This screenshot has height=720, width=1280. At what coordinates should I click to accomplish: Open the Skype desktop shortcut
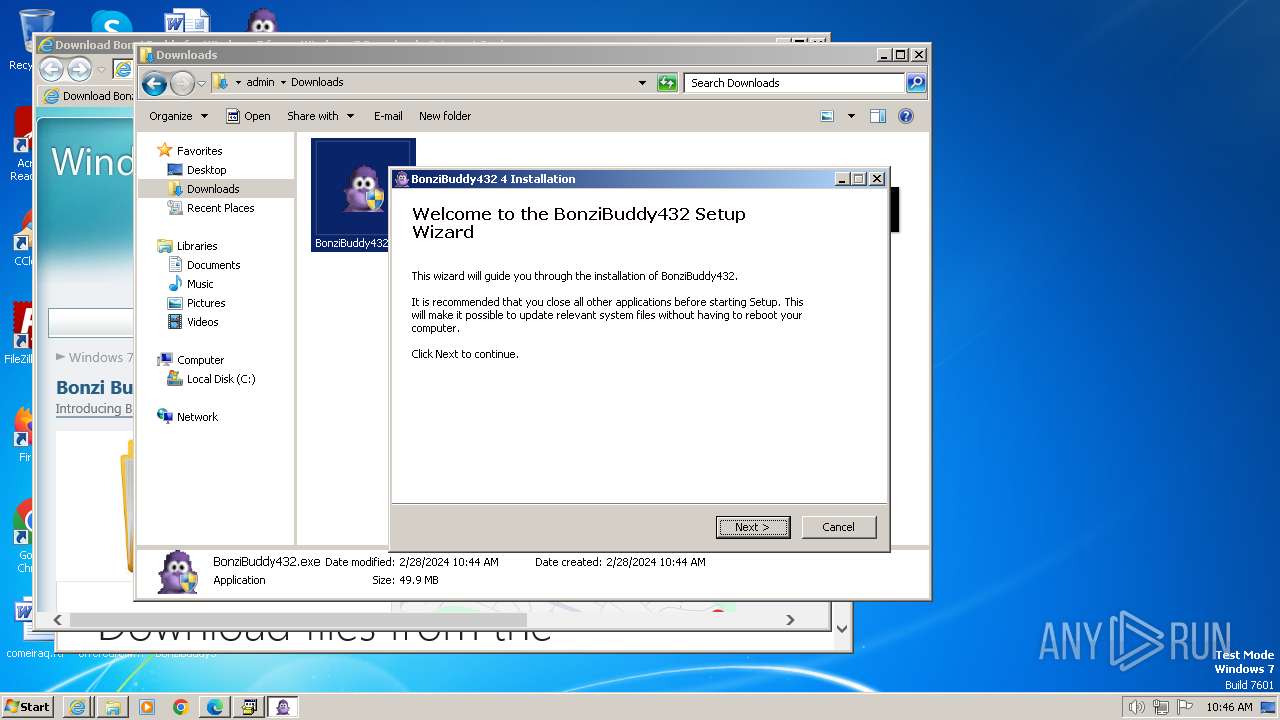[x=110, y=24]
